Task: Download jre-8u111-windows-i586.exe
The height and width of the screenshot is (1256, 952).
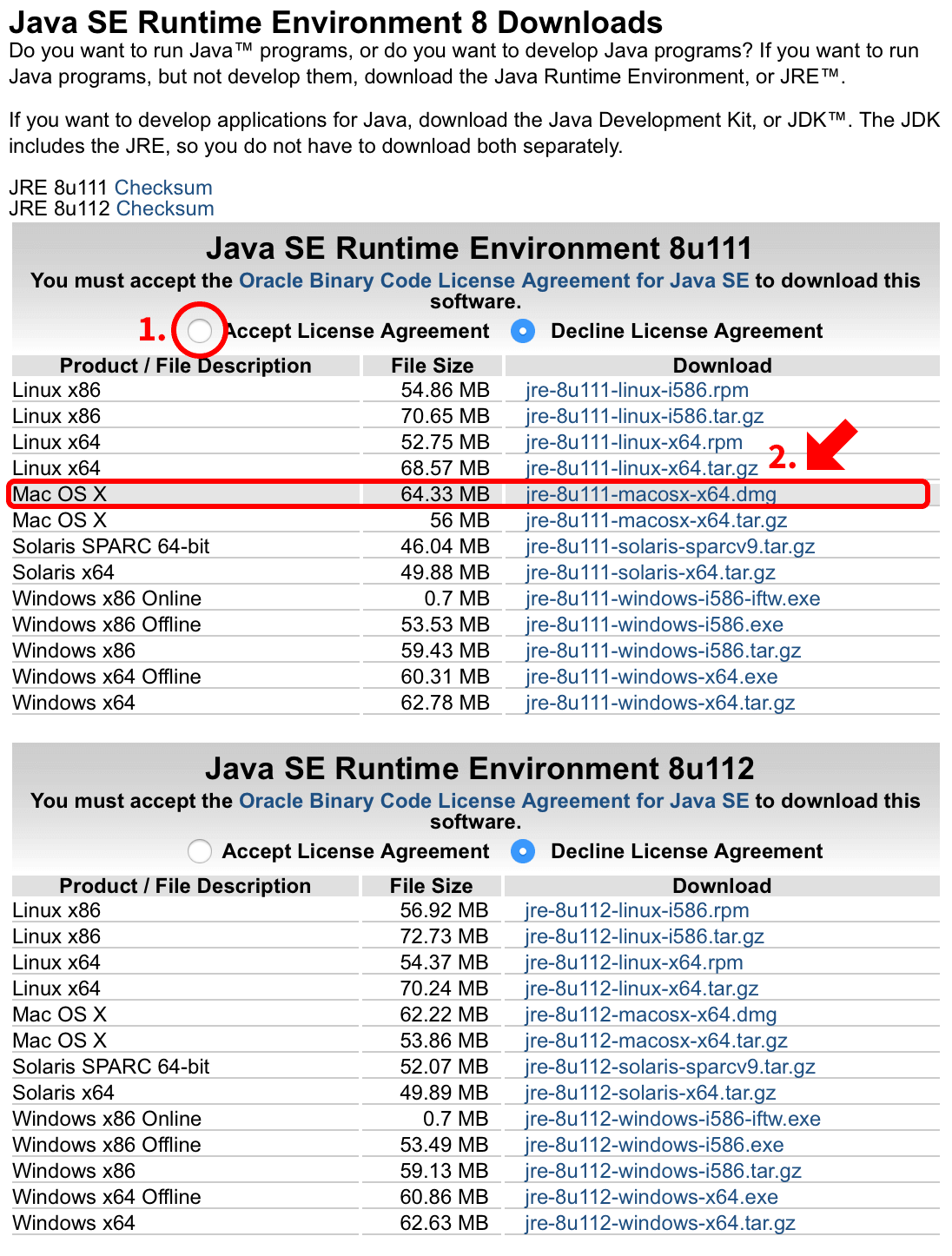Action: click(x=654, y=625)
